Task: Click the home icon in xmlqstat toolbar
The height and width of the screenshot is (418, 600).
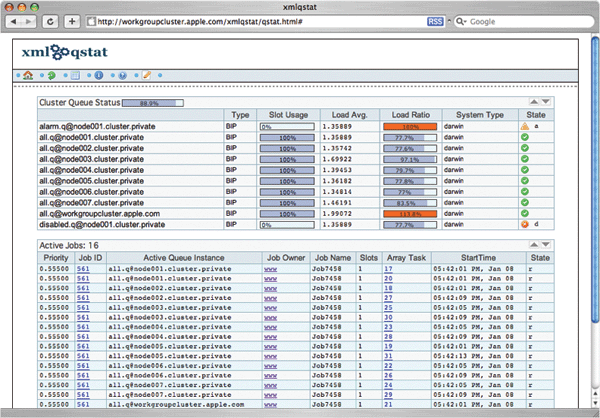Action: (x=27, y=76)
